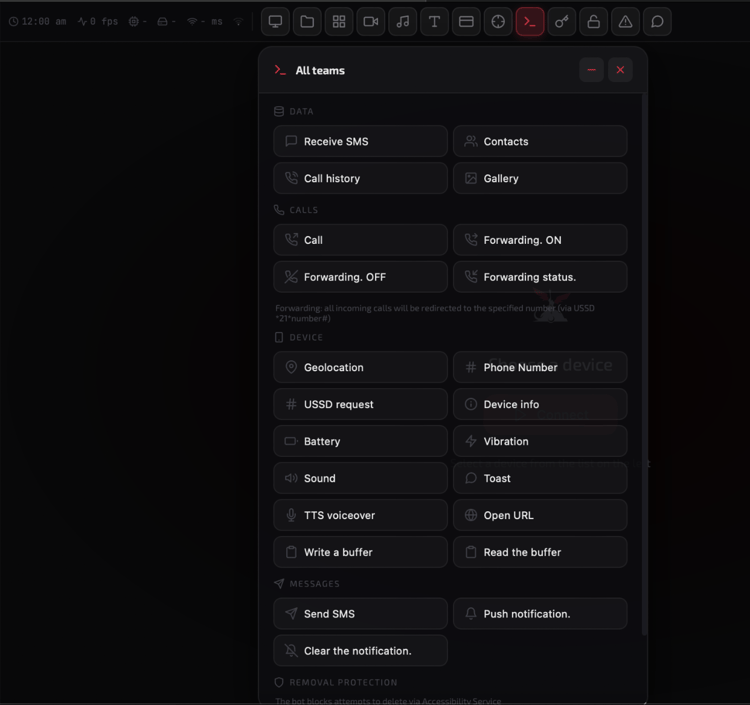The height and width of the screenshot is (705, 750).
Task: Open the video camera toolbar icon
Action: [x=371, y=22]
